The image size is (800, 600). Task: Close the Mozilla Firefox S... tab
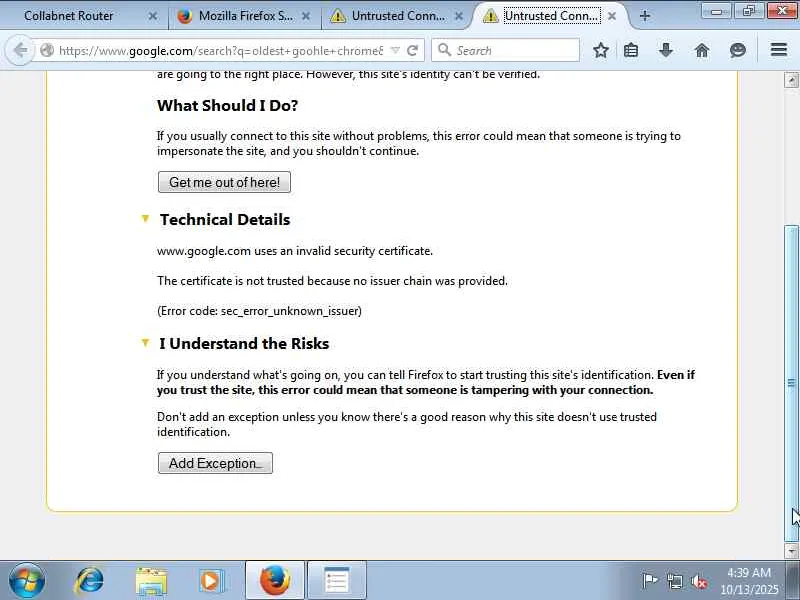[306, 16]
